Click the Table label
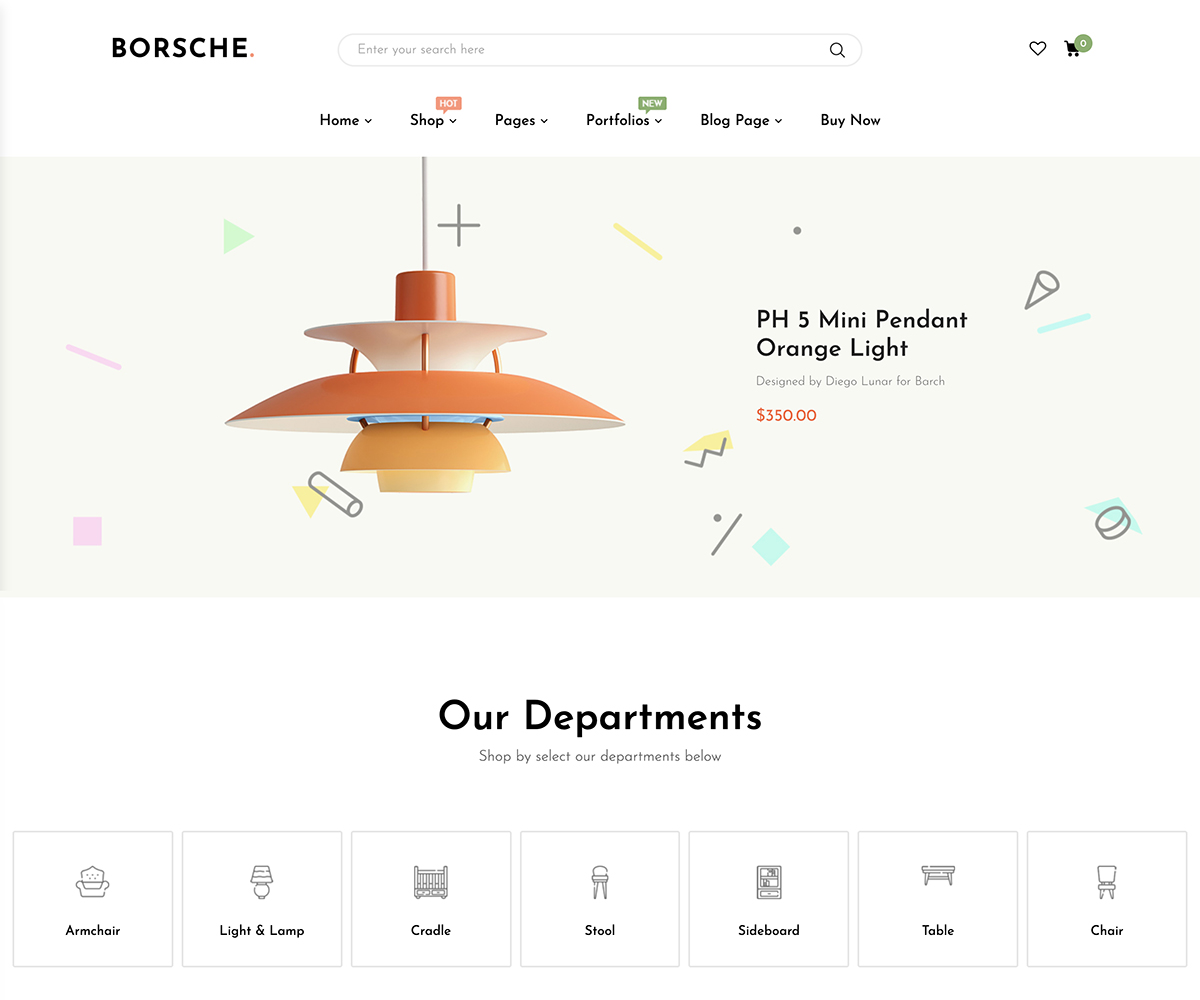Viewport: 1200px width, 1000px height. click(938, 930)
